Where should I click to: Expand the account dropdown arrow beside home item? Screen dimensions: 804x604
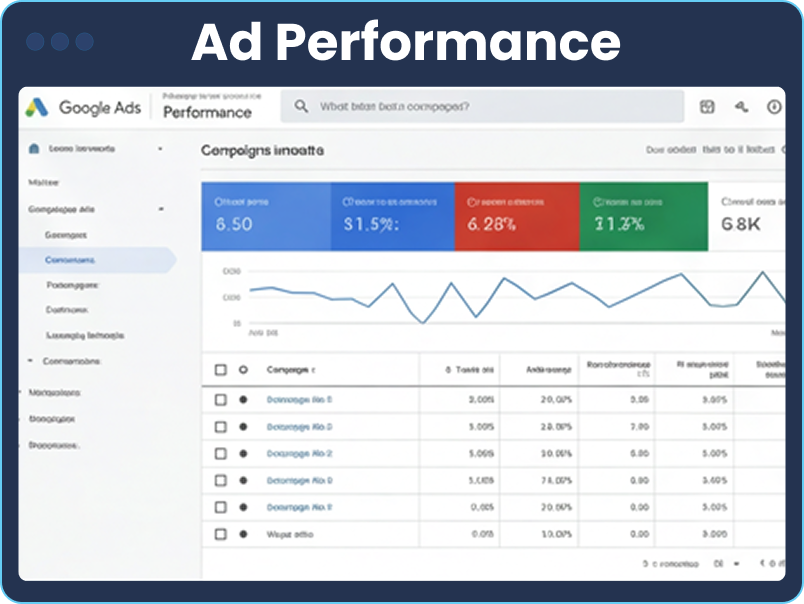coord(160,149)
